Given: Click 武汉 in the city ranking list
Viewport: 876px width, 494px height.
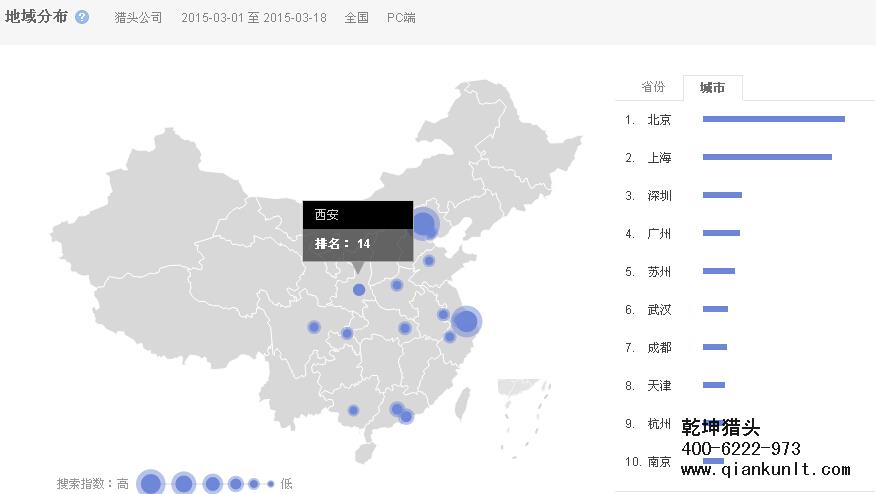Looking at the screenshot, I should pyautogui.click(x=659, y=310).
